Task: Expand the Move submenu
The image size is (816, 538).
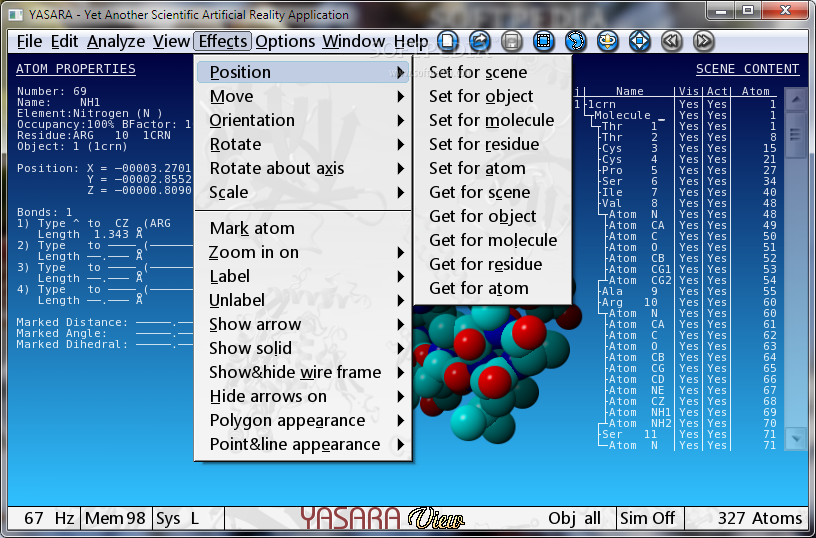Action: (303, 96)
